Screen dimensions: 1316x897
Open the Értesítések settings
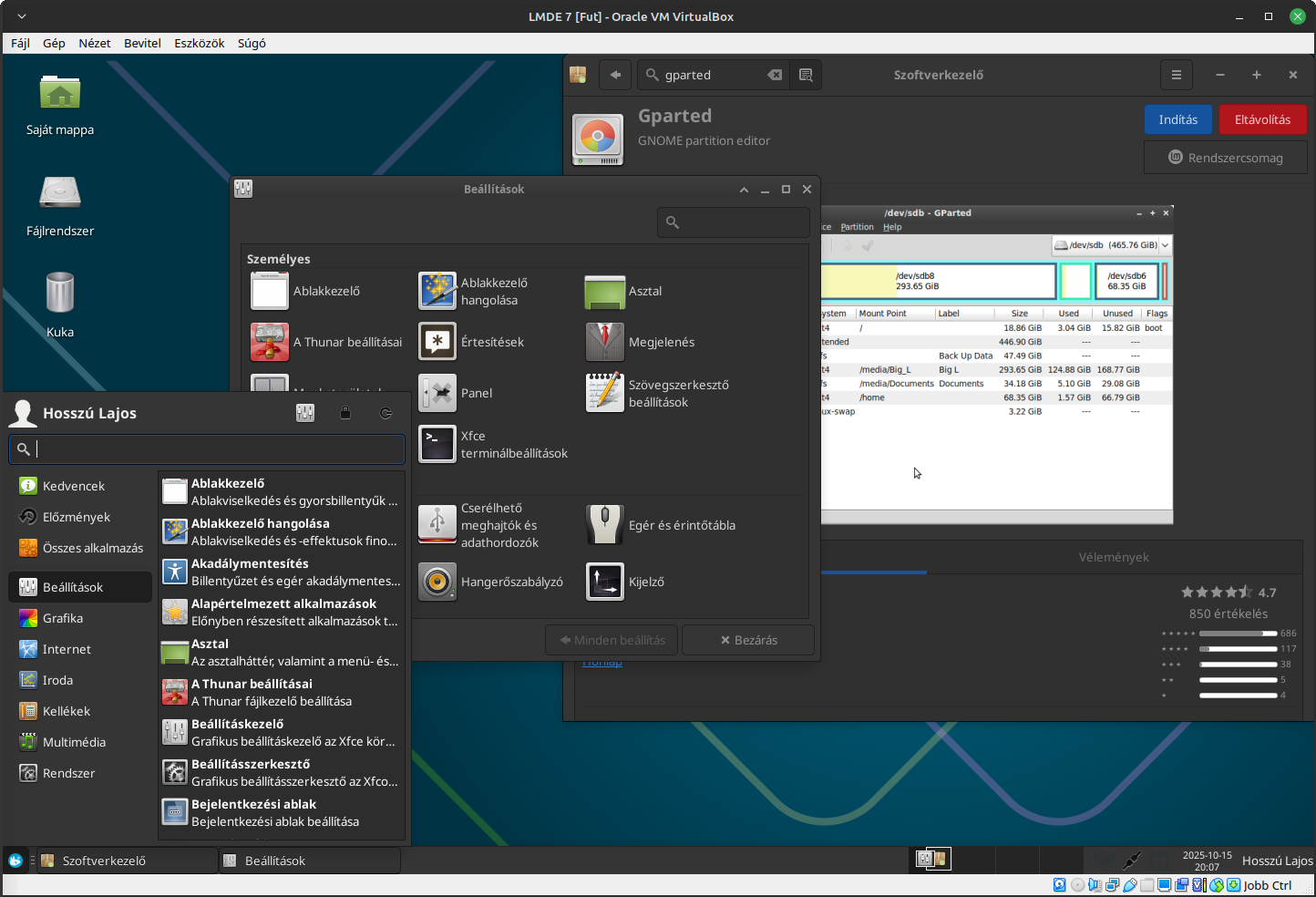[437, 342]
